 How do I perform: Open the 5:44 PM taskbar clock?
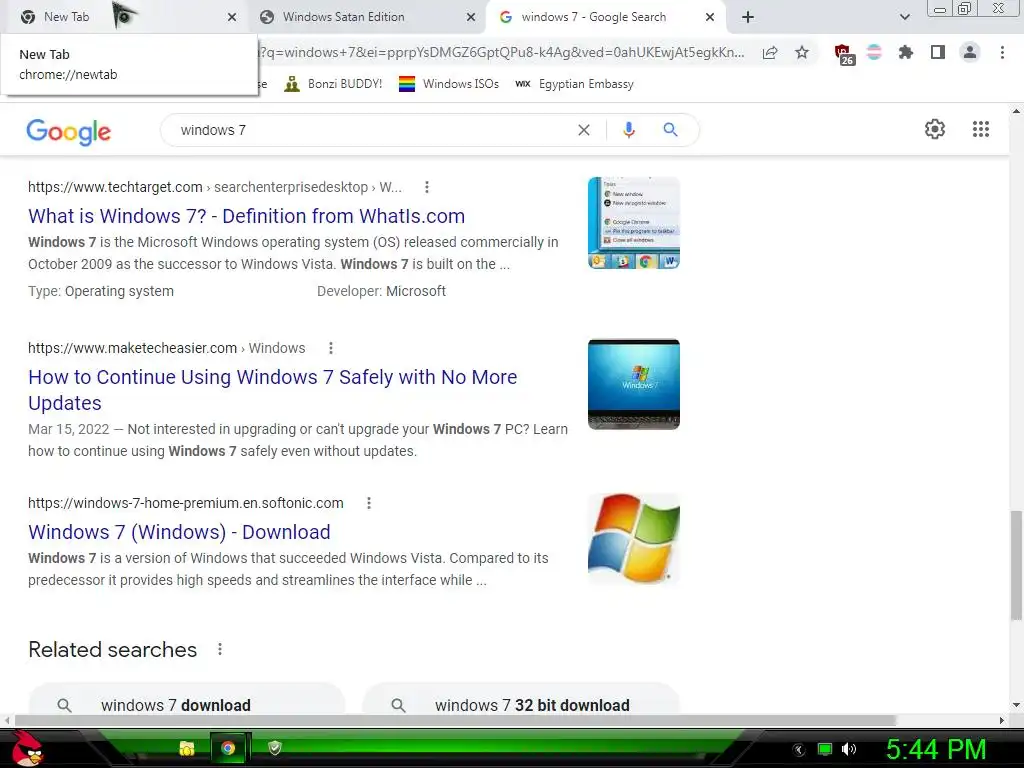[x=936, y=750]
